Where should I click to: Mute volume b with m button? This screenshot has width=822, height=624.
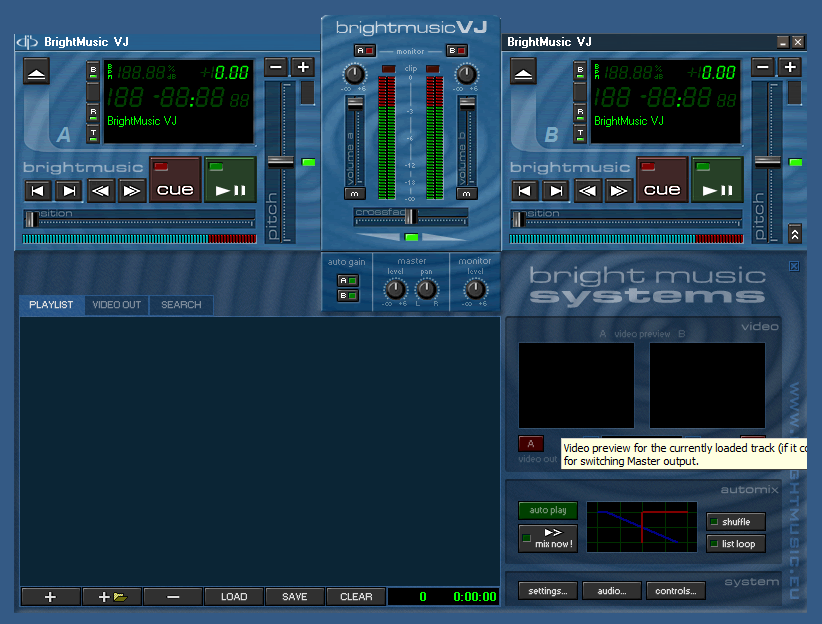tap(467, 193)
